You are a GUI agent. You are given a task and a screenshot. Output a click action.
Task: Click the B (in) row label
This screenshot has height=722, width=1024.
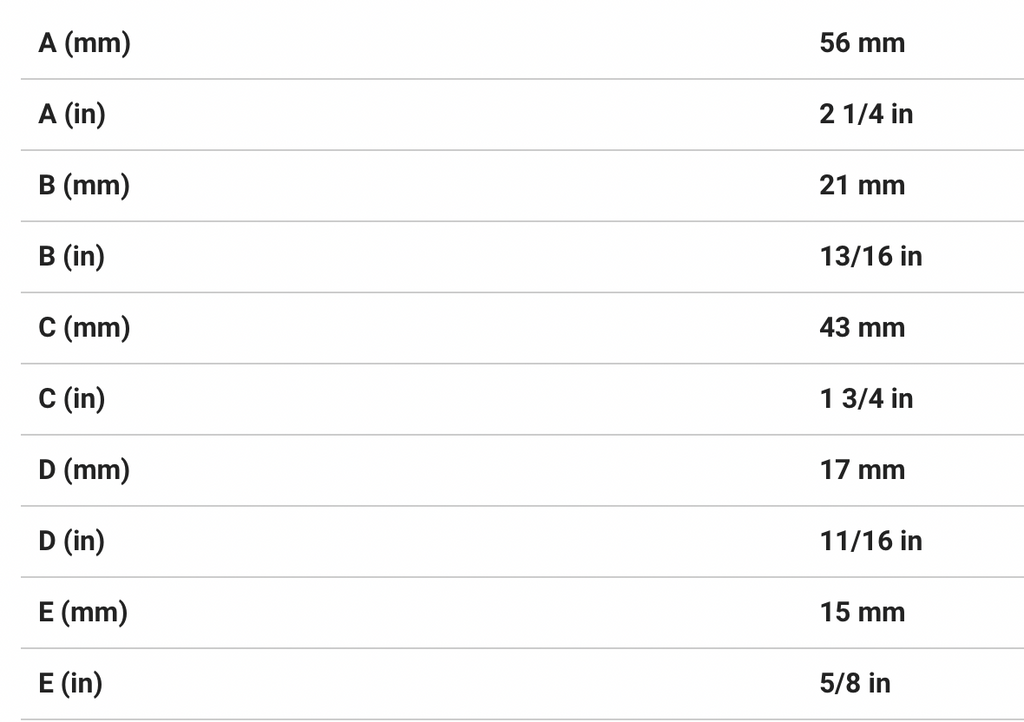72,256
